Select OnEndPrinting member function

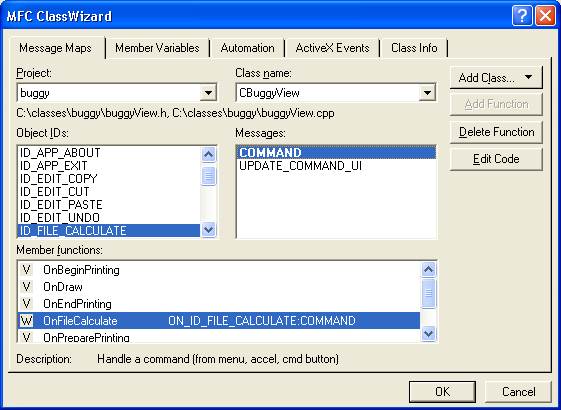(219, 304)
